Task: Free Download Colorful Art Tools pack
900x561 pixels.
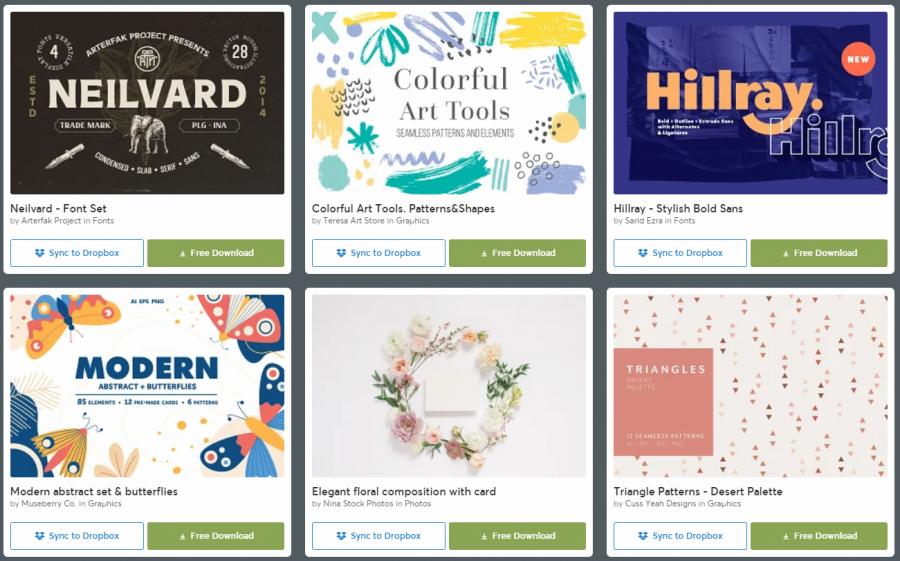Action: (517, 253)
